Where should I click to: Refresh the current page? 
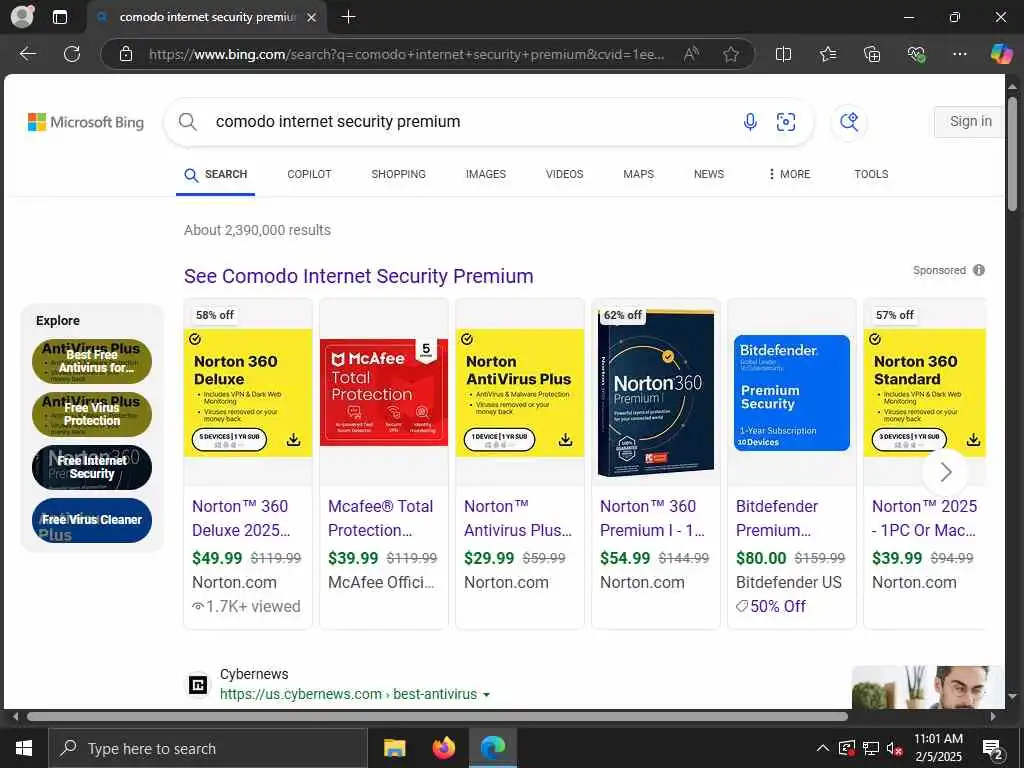click(72, 54)
